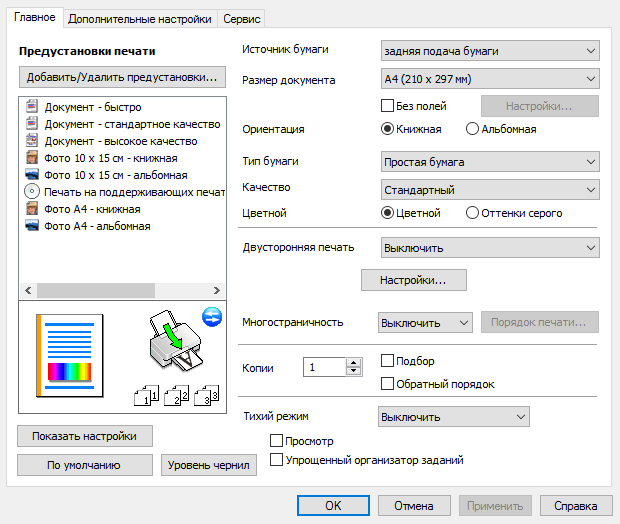Image resolution: width=620 pixels, height=524 pixels.
Task: Switch to the 'Главное' tab
Action: pos(35,17)
